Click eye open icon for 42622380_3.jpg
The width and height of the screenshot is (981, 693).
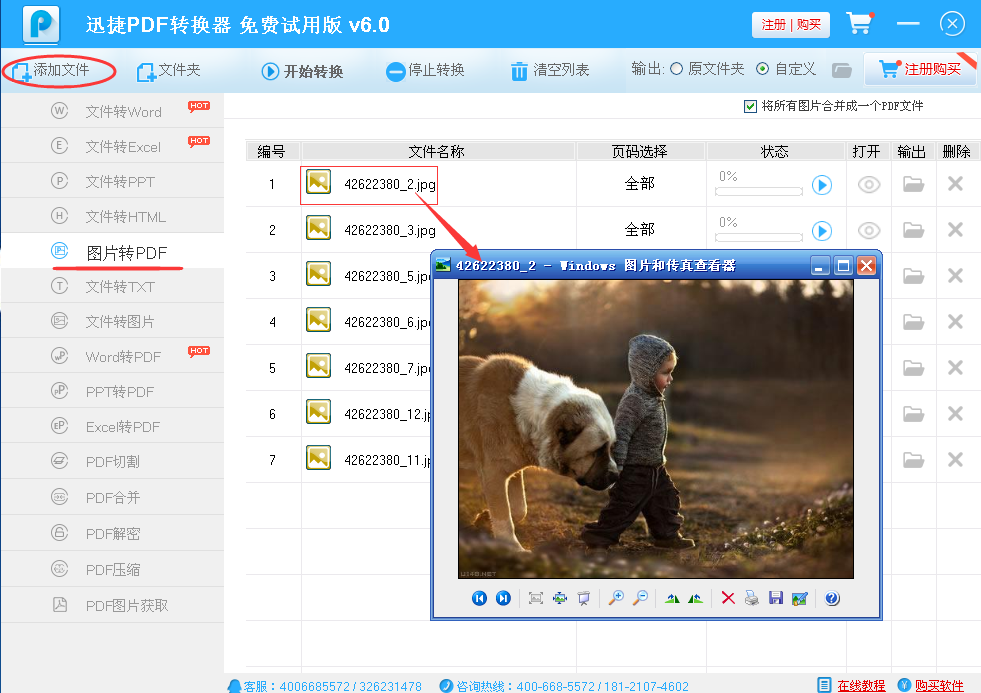point(868,231)
